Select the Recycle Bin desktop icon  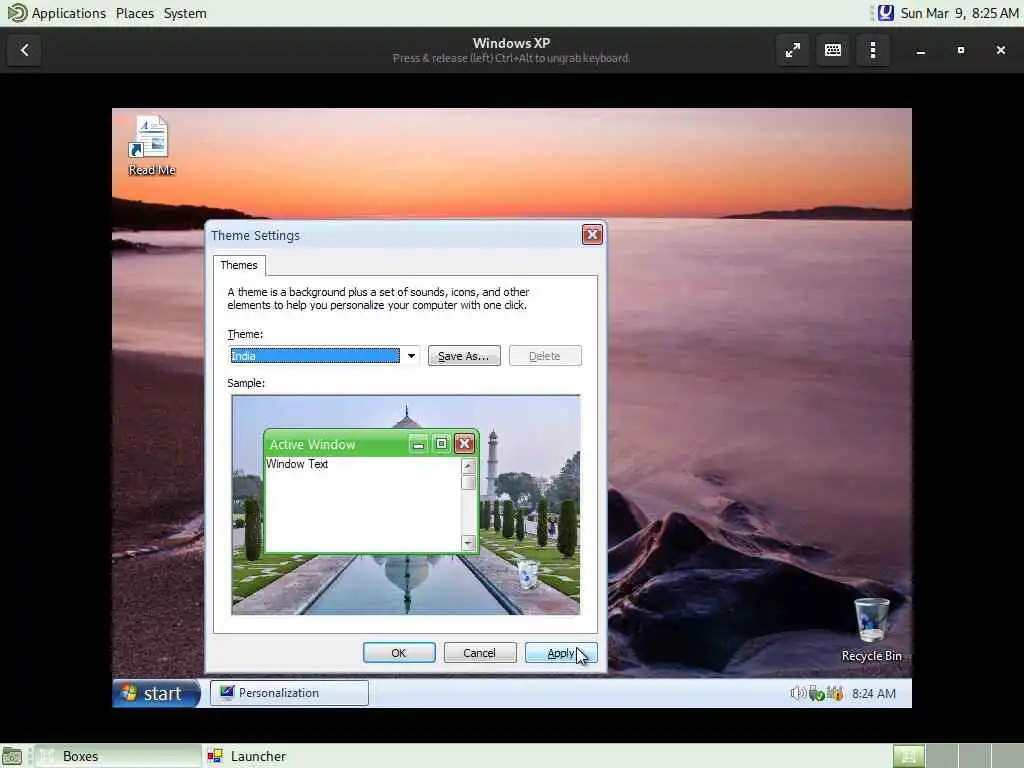coord(871,630)
